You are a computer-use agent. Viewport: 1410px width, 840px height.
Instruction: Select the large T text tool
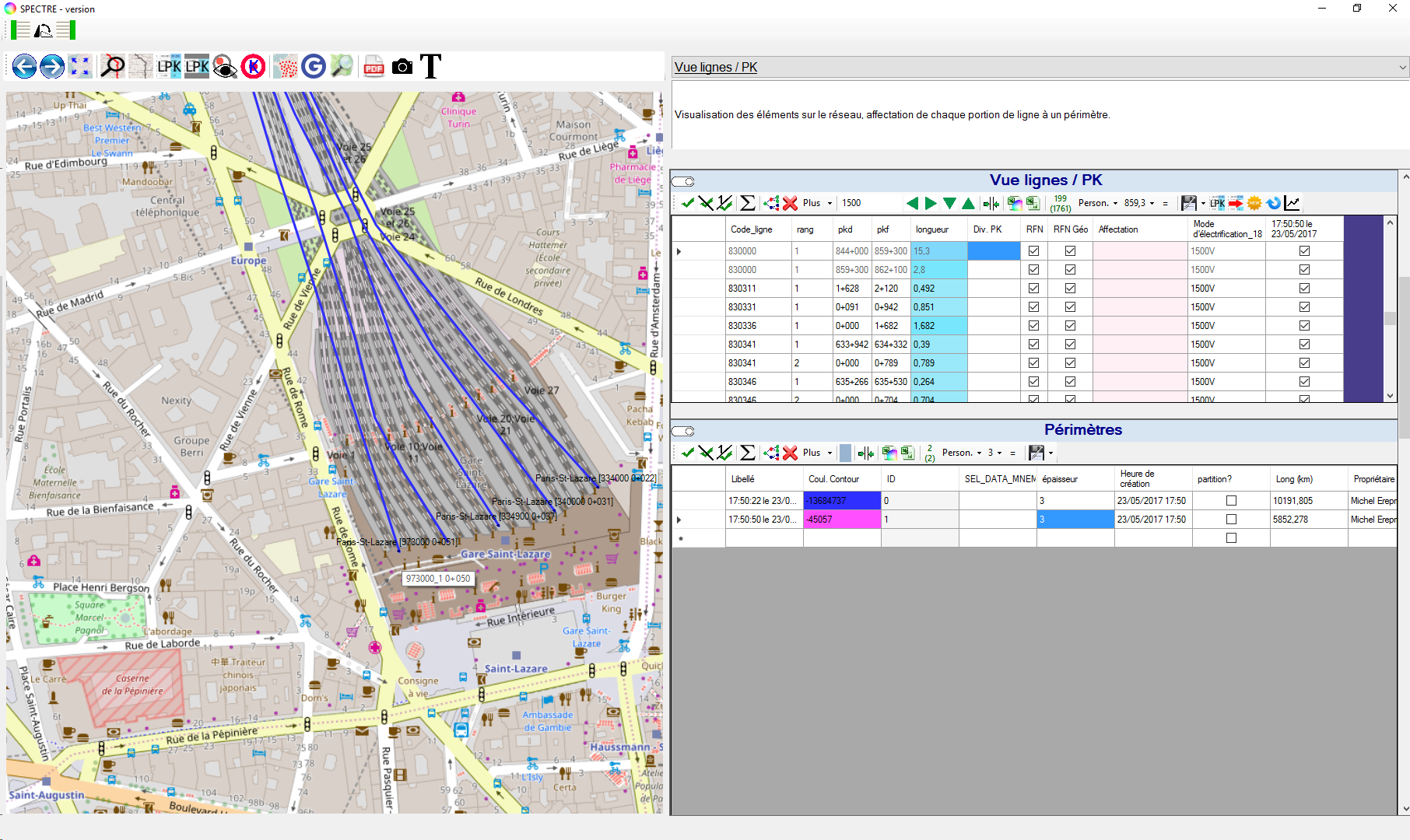[430, 67]
